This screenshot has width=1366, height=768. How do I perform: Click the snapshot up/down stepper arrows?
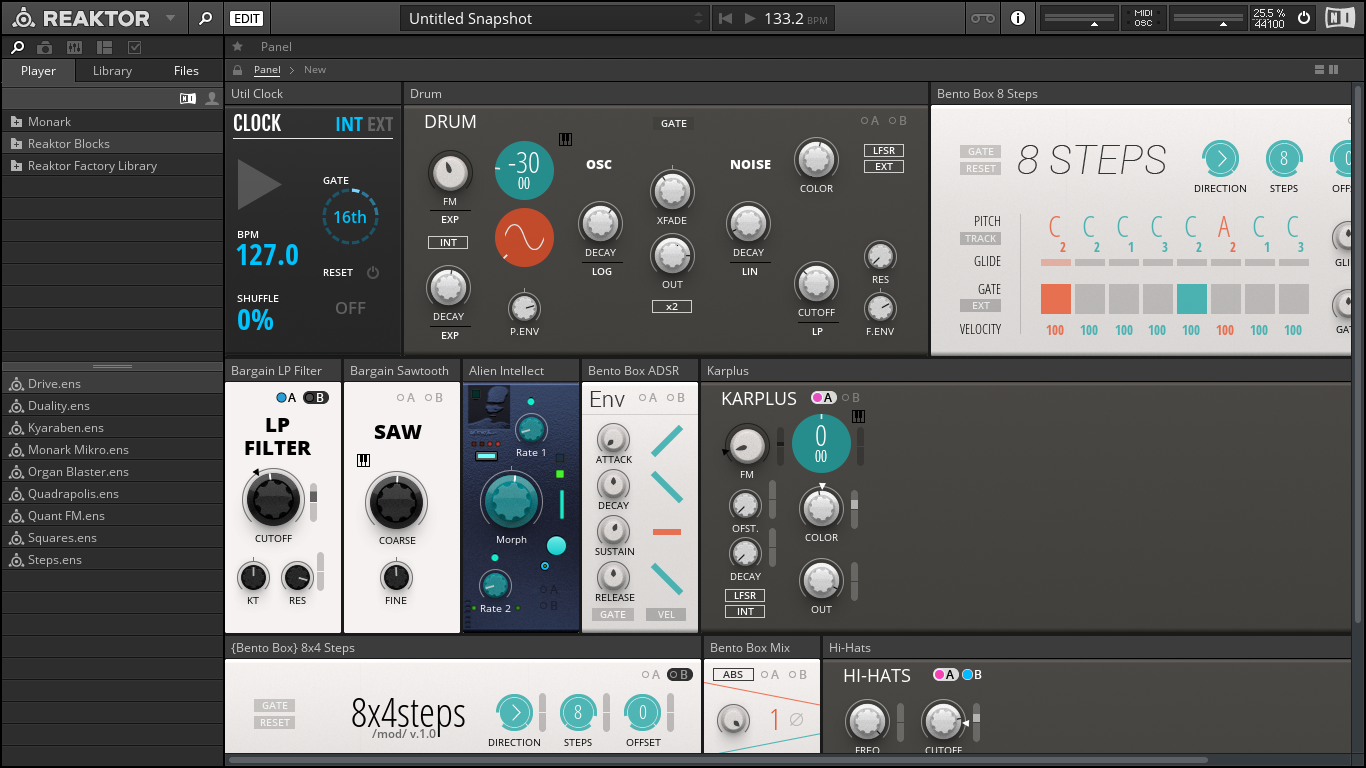click(x=699, y=18)
